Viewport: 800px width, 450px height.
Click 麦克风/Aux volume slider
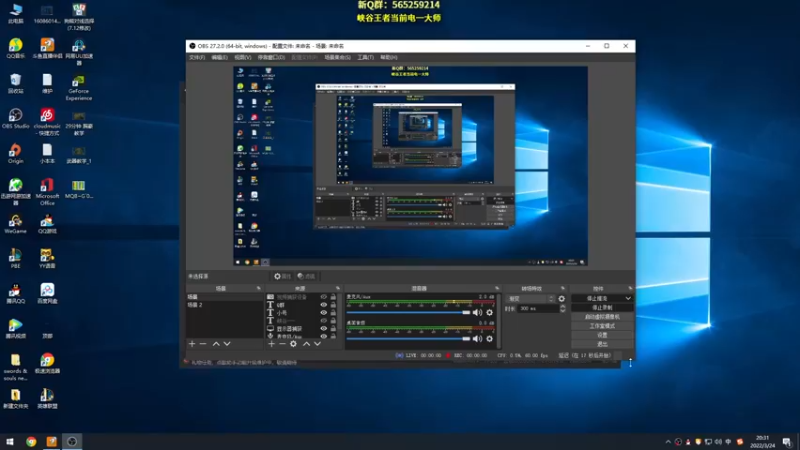tap(408, 312)
